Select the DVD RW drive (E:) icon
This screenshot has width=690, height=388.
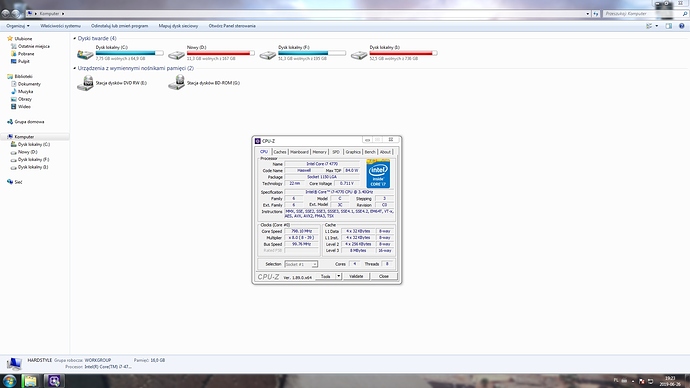click(85, 83)
